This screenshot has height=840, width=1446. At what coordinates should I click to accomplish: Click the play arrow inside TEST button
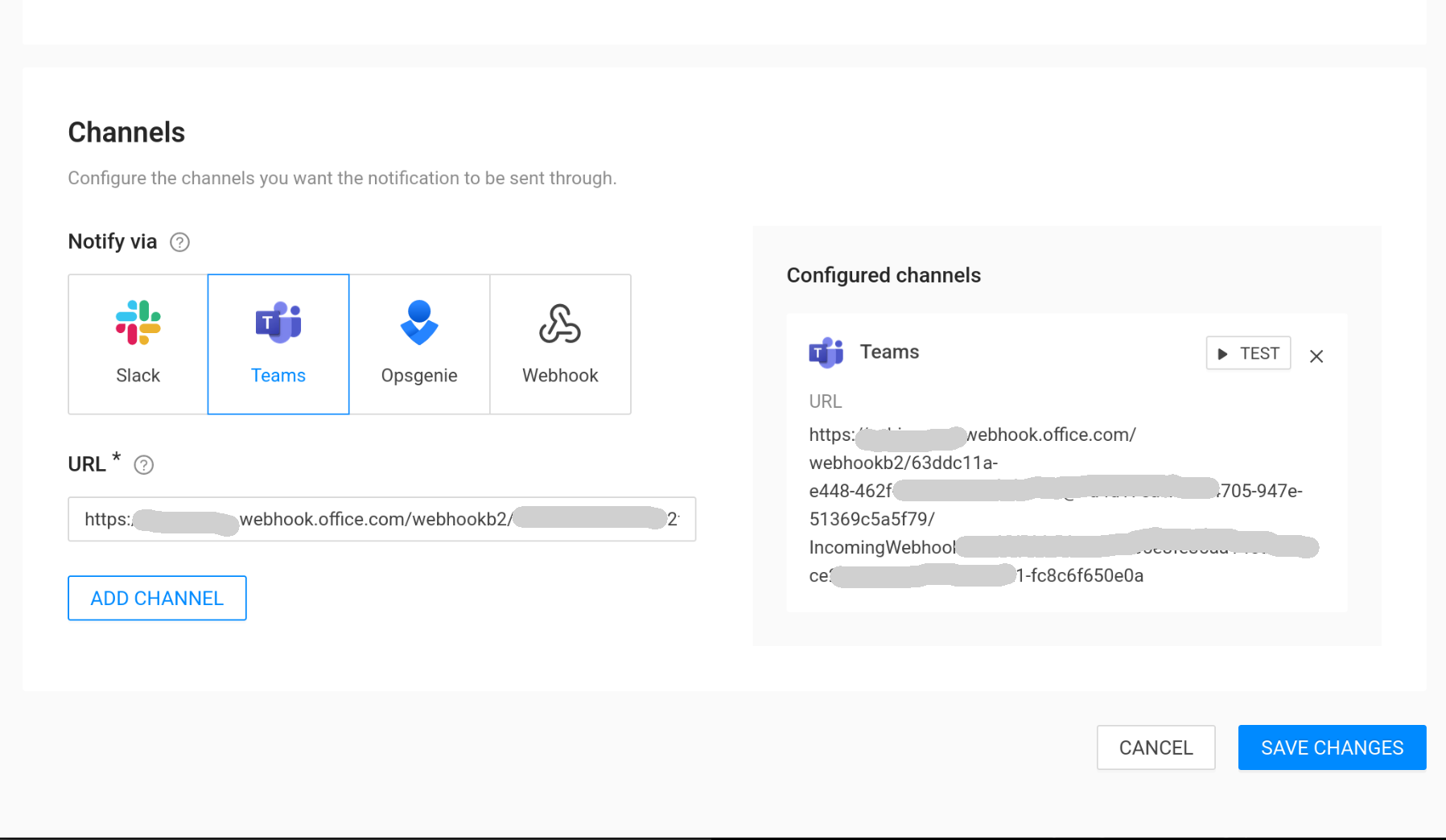[x=1222, y=353]
